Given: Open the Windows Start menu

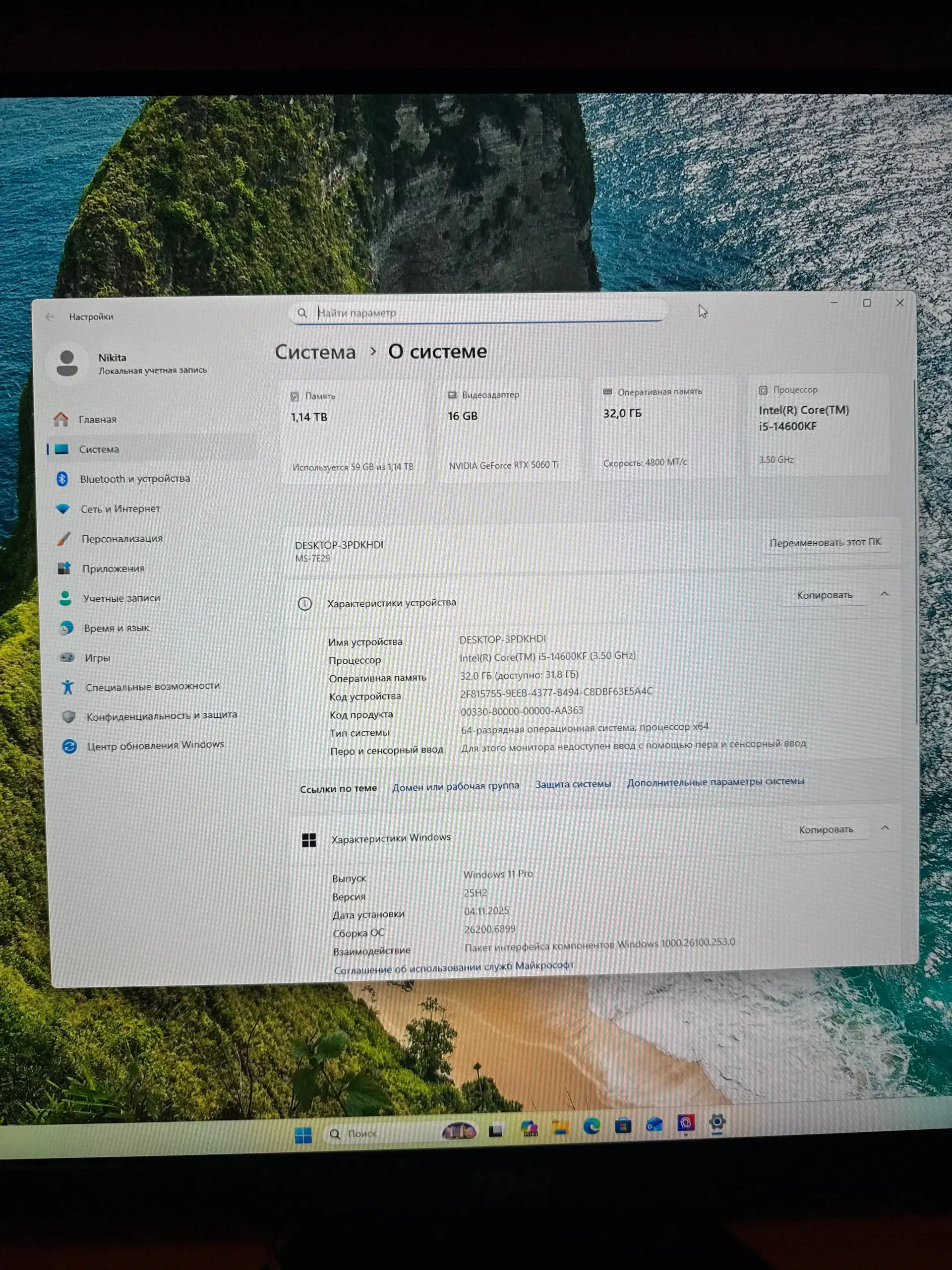Looking at the screenshot, I should tap(303, 1135).
